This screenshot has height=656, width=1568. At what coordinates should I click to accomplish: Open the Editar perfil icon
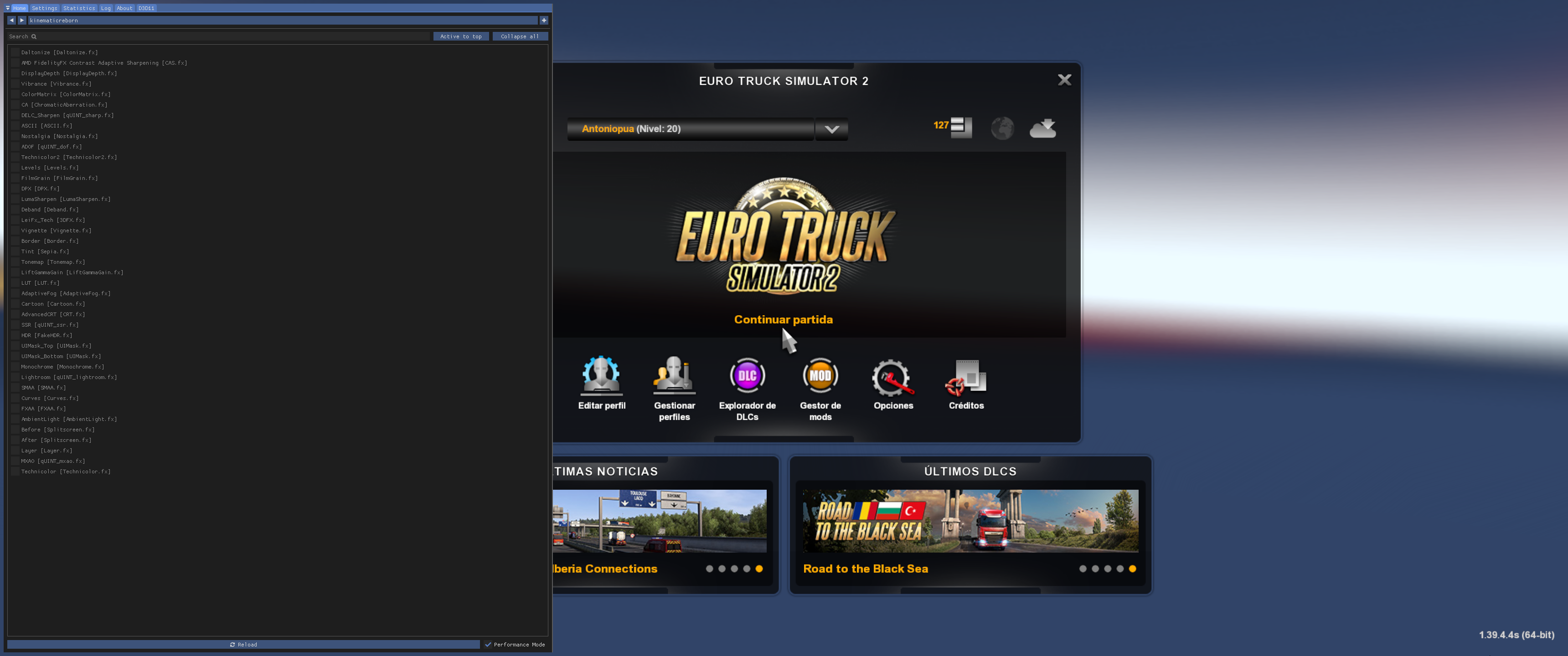(601, 375)
